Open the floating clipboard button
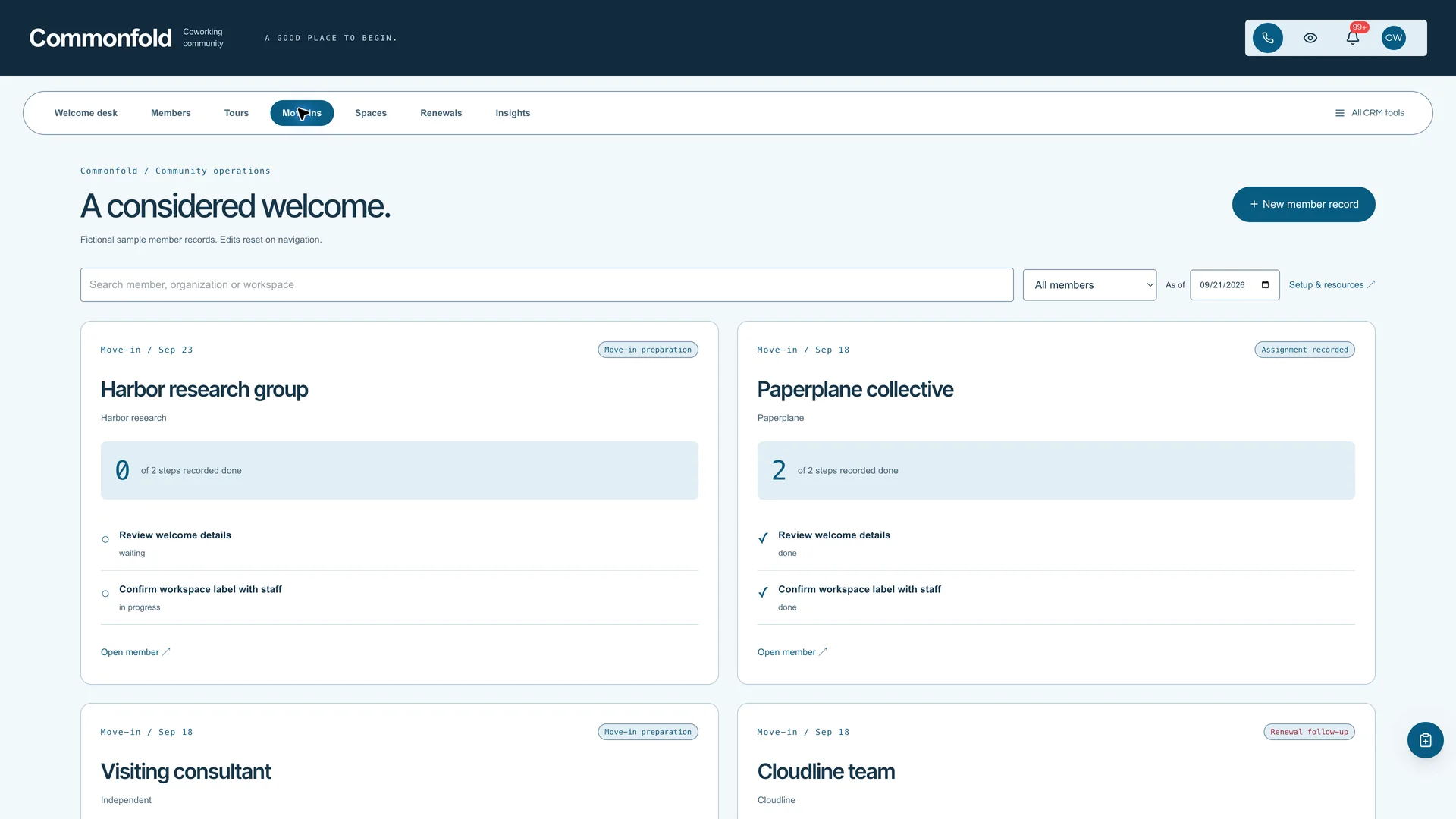The width and height of the screenshot is (1456, 819). click(x=1425, y=740)
